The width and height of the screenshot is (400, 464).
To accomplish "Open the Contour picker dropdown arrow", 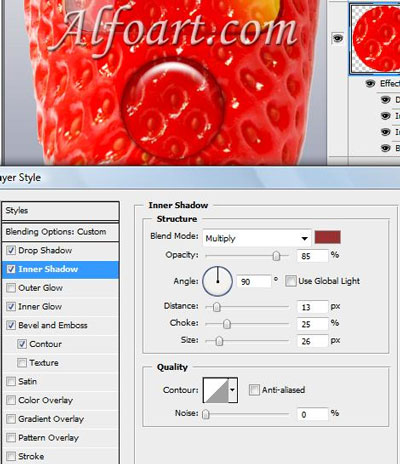I will point(233,390).
